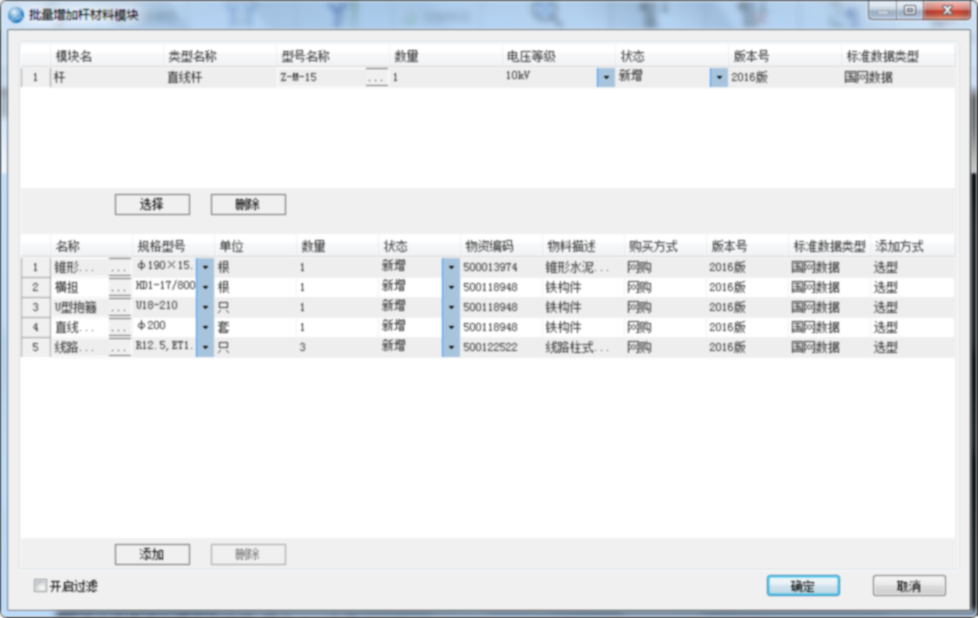Open the 状态 dropdown in the module row
Screen dimensions: 978x618
click(x=718, y=78)
